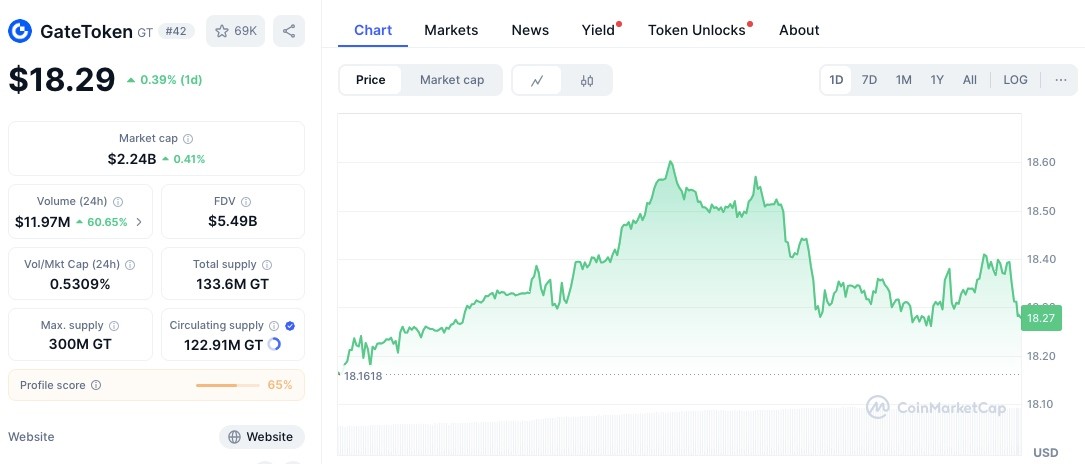Click the Profile score progress bar
Viewport: 1085px width, 464px height.
click(226, 385)
